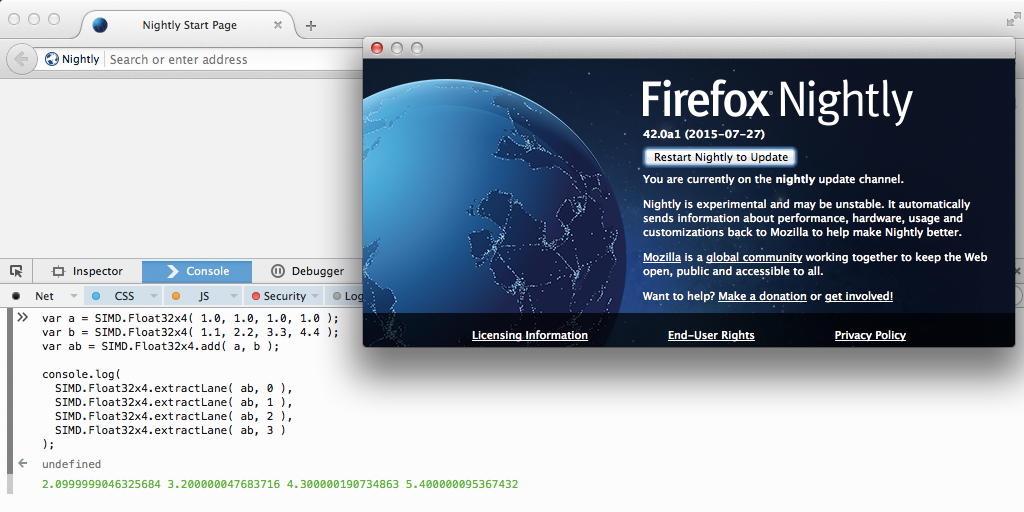Expand the JS filter dropdown arrow
1024x512 pixels.
[x=232, y=296]
